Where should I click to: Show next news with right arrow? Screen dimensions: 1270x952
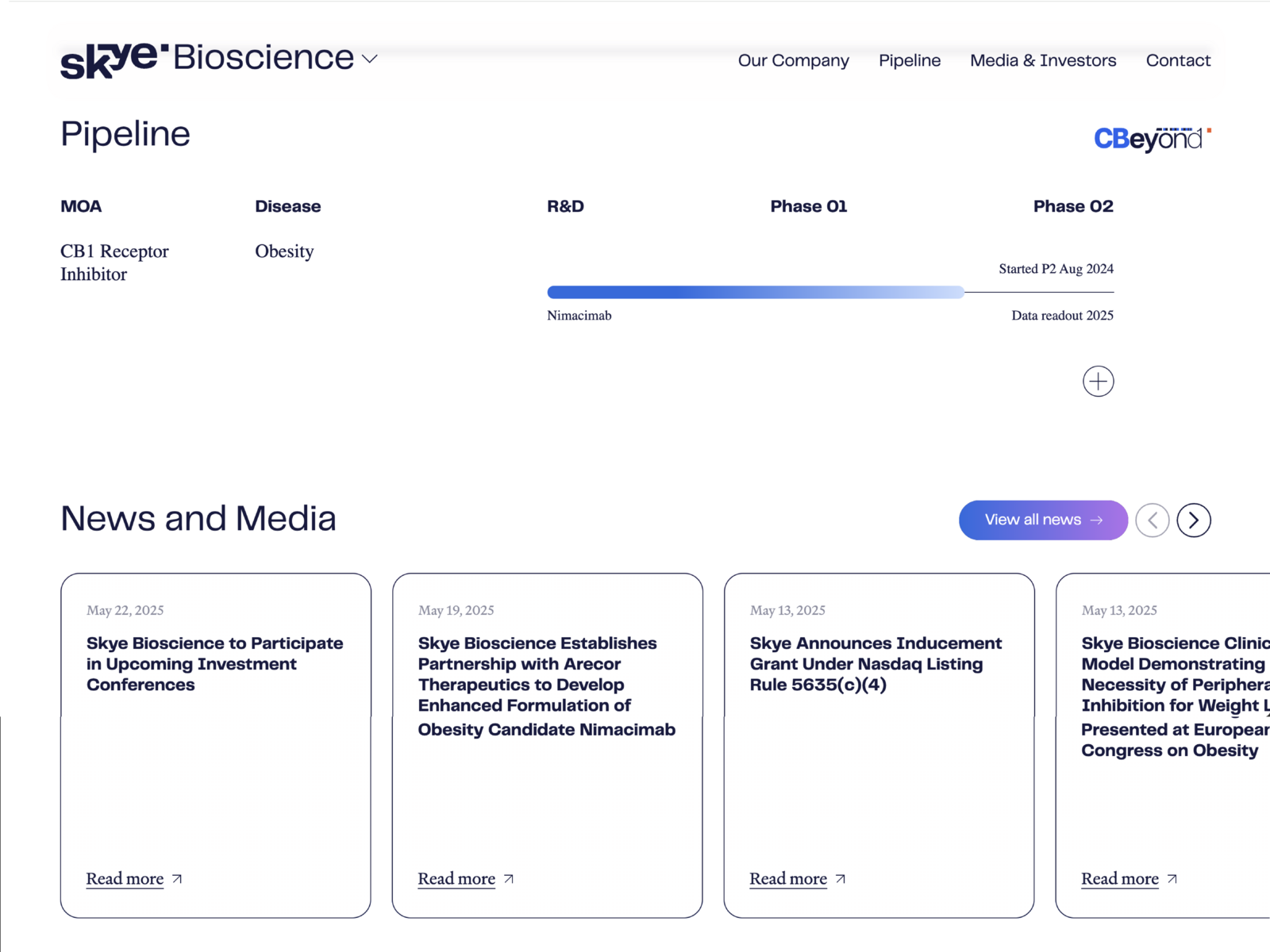tap(1194, 520)
